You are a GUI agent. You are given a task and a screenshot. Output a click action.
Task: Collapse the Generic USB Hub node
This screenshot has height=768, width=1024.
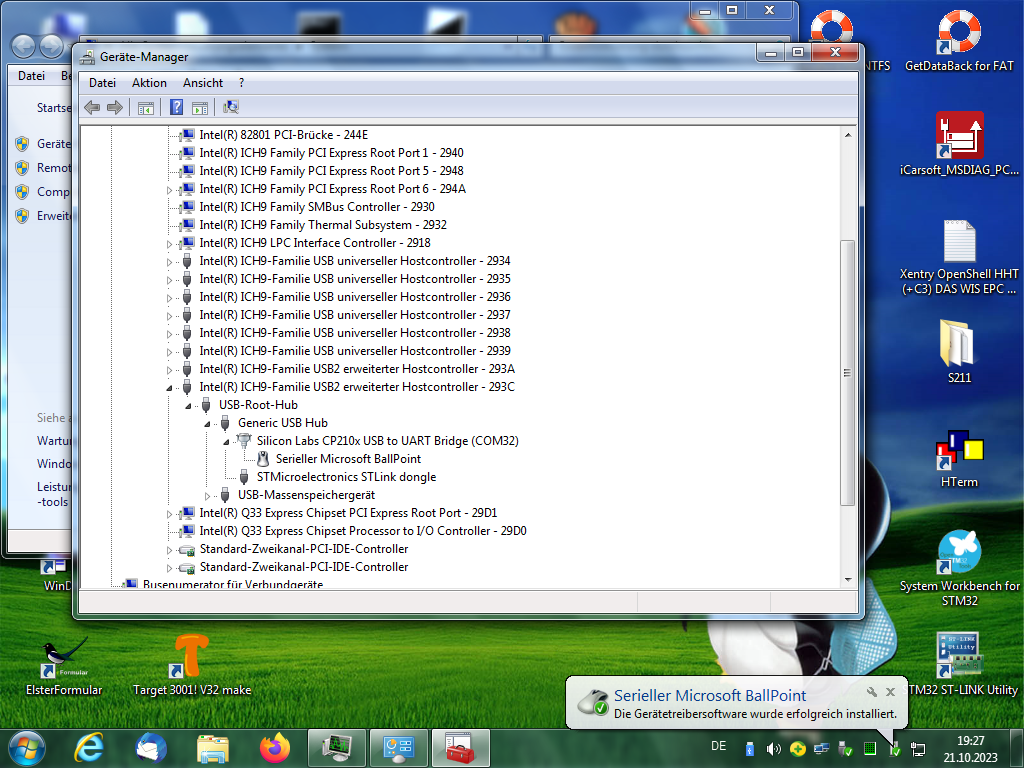[x=207, y=424]
